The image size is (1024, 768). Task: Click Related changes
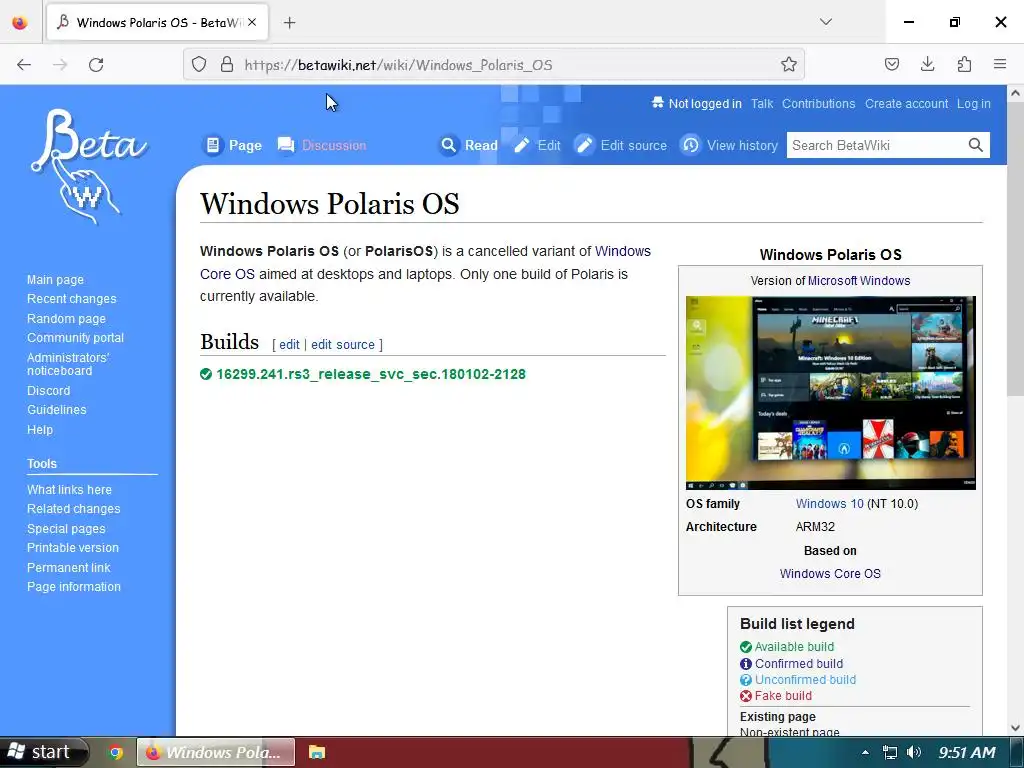pyautogui.click(x=74, y=509)
